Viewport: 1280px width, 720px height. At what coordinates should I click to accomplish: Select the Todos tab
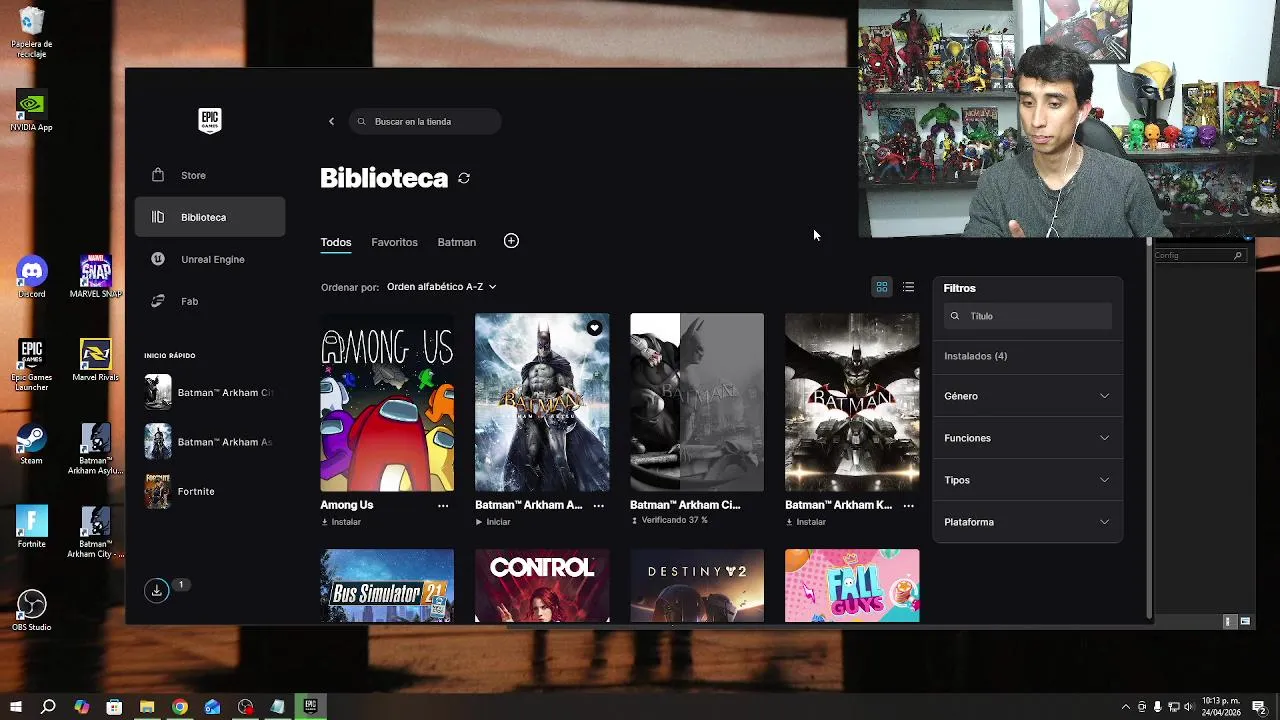tap(336, 242)
